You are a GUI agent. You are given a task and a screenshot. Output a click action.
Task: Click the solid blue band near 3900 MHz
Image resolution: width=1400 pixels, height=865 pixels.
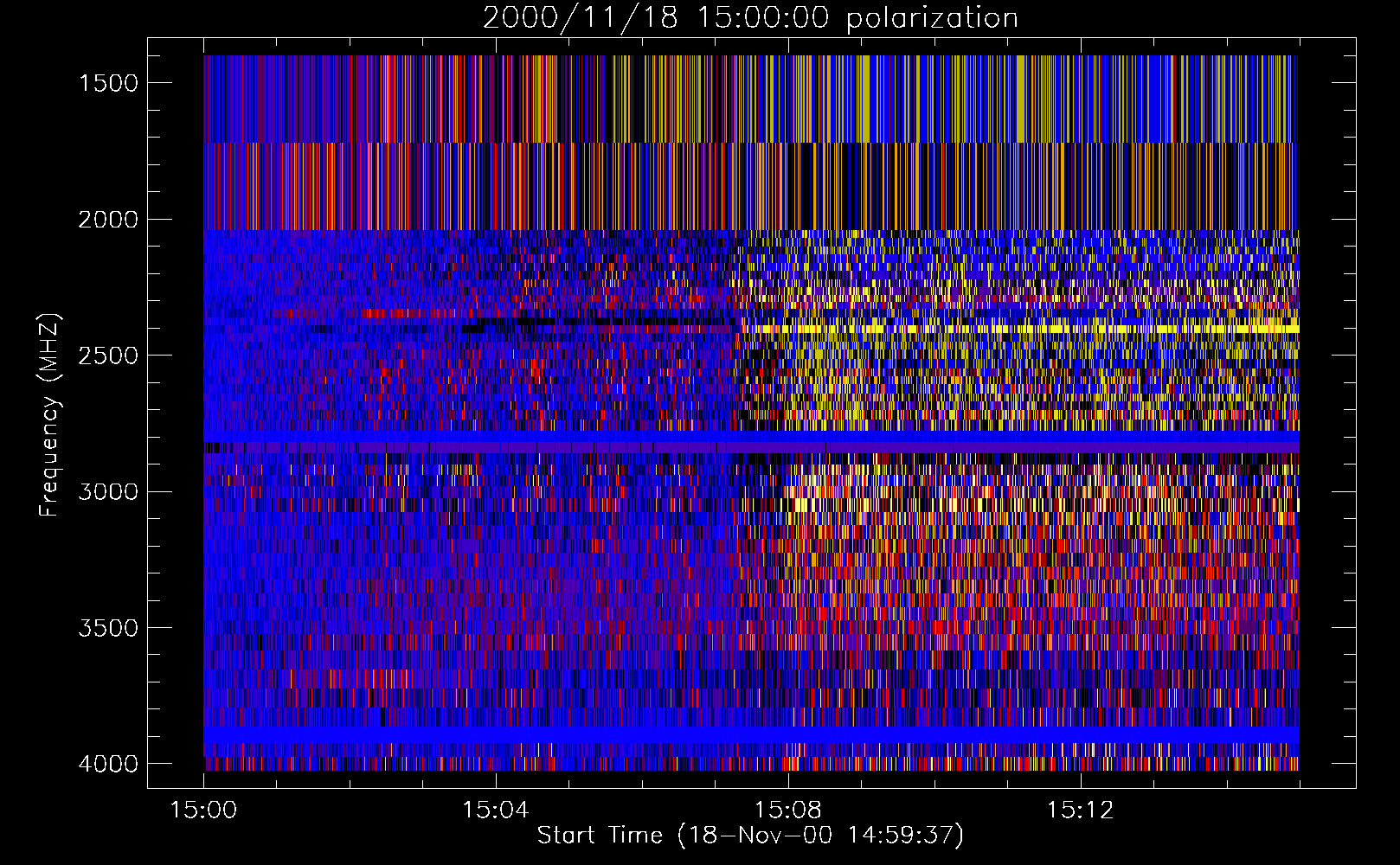coord(751,734)
